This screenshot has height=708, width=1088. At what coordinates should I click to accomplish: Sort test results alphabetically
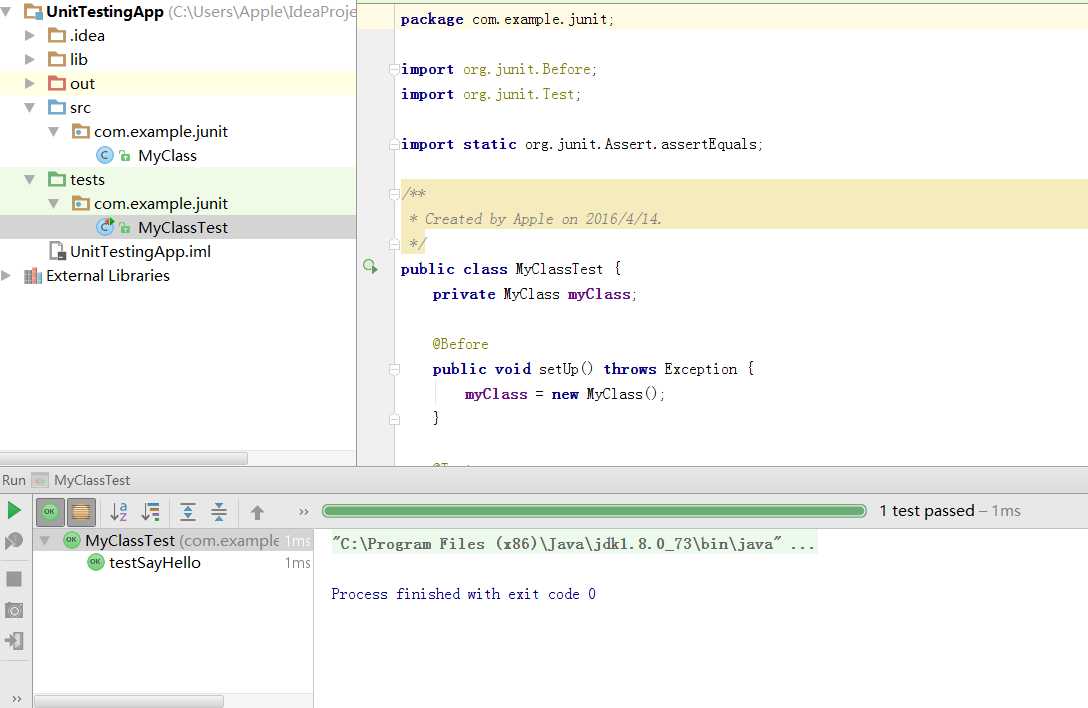[x=119, y=512]
